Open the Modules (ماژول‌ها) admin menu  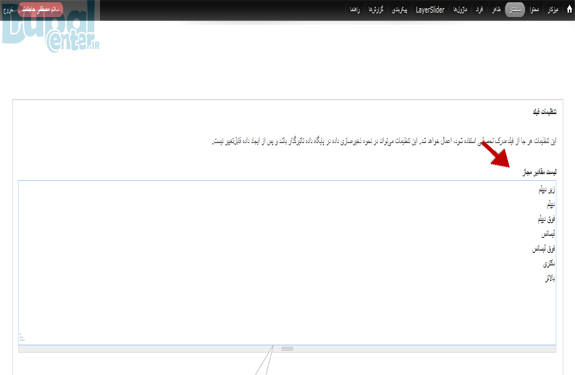tap(460, 10)
